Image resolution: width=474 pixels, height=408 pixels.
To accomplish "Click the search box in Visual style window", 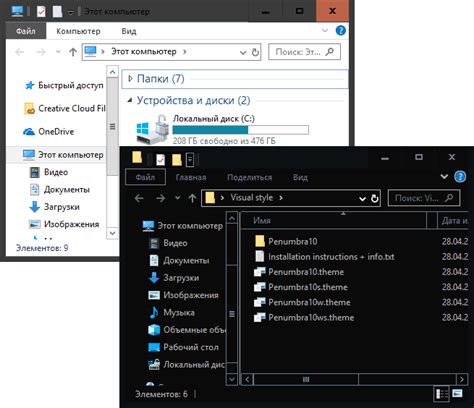I will (x=424, y=198).
